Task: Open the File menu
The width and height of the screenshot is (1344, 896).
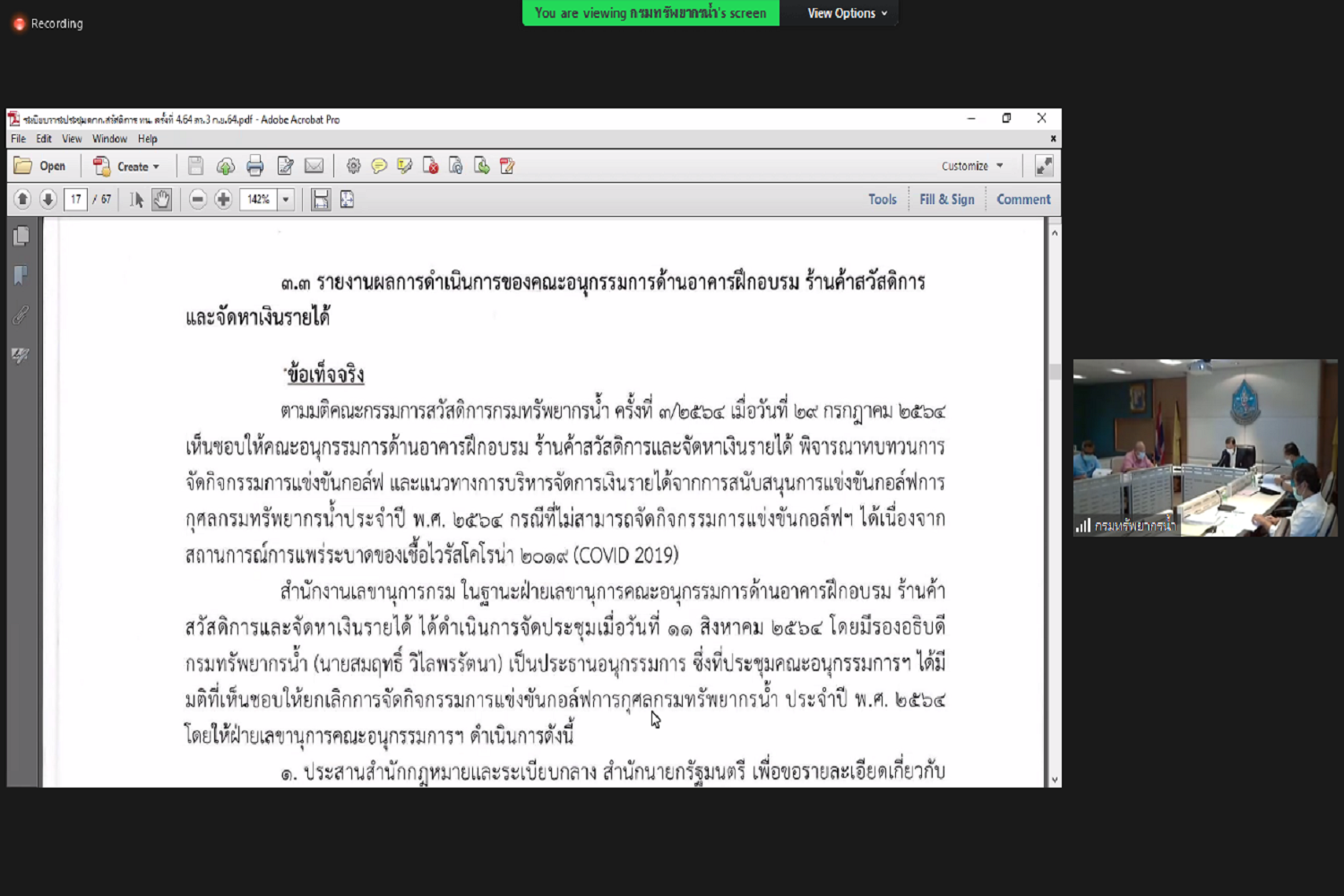Action: (18, 139)
